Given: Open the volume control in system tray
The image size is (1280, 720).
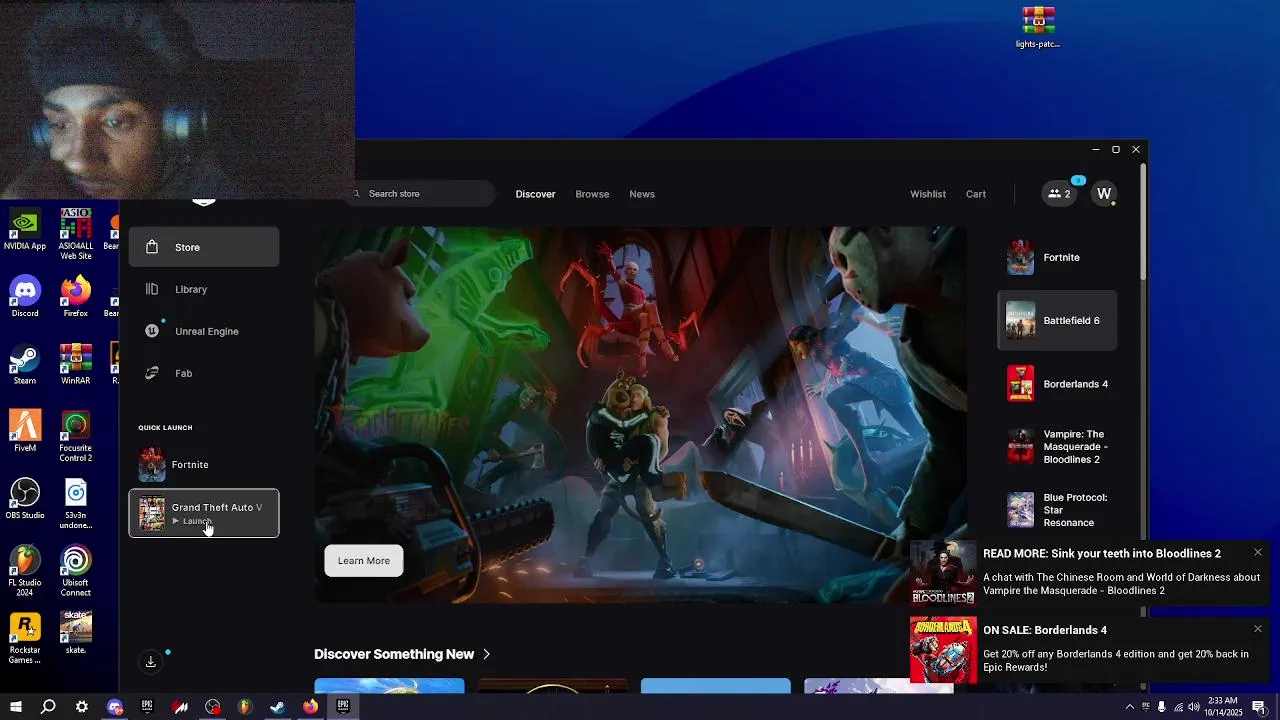Looking at the screenshot, I should coord(1194,707).
